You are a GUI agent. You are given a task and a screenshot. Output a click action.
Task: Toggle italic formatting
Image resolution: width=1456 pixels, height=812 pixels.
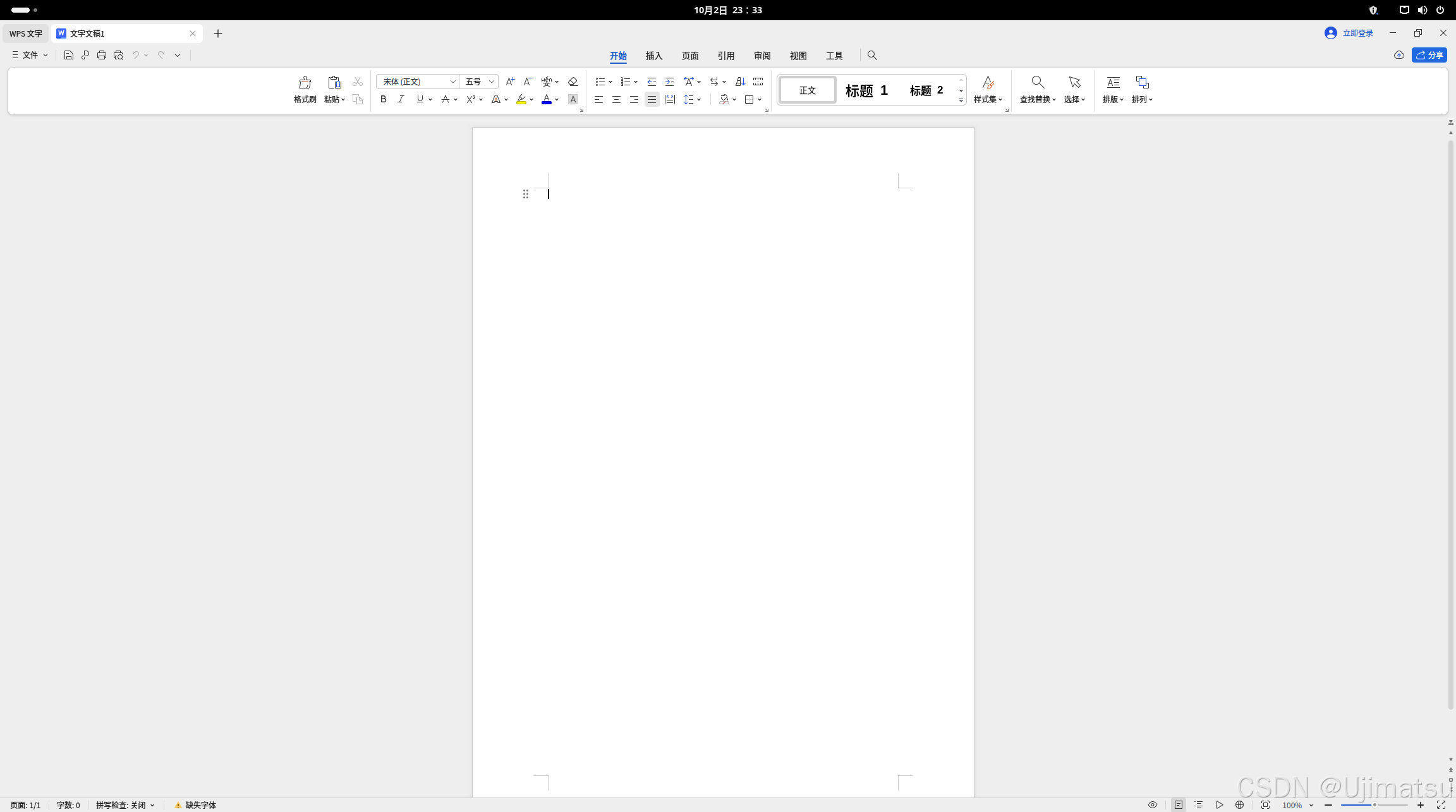(x=401, y=99)
